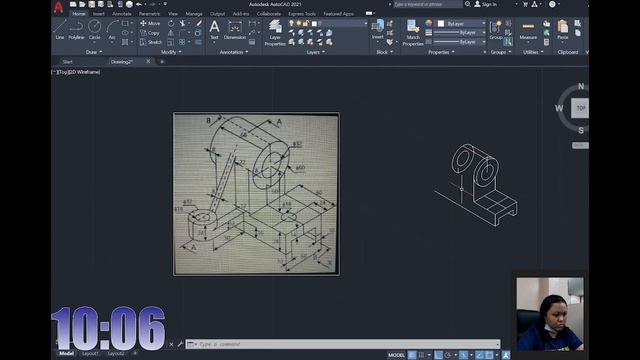Expand the Properties panel
Image resolution: width=640 pixels, height=360 pixels.
[x=441, y=52]
